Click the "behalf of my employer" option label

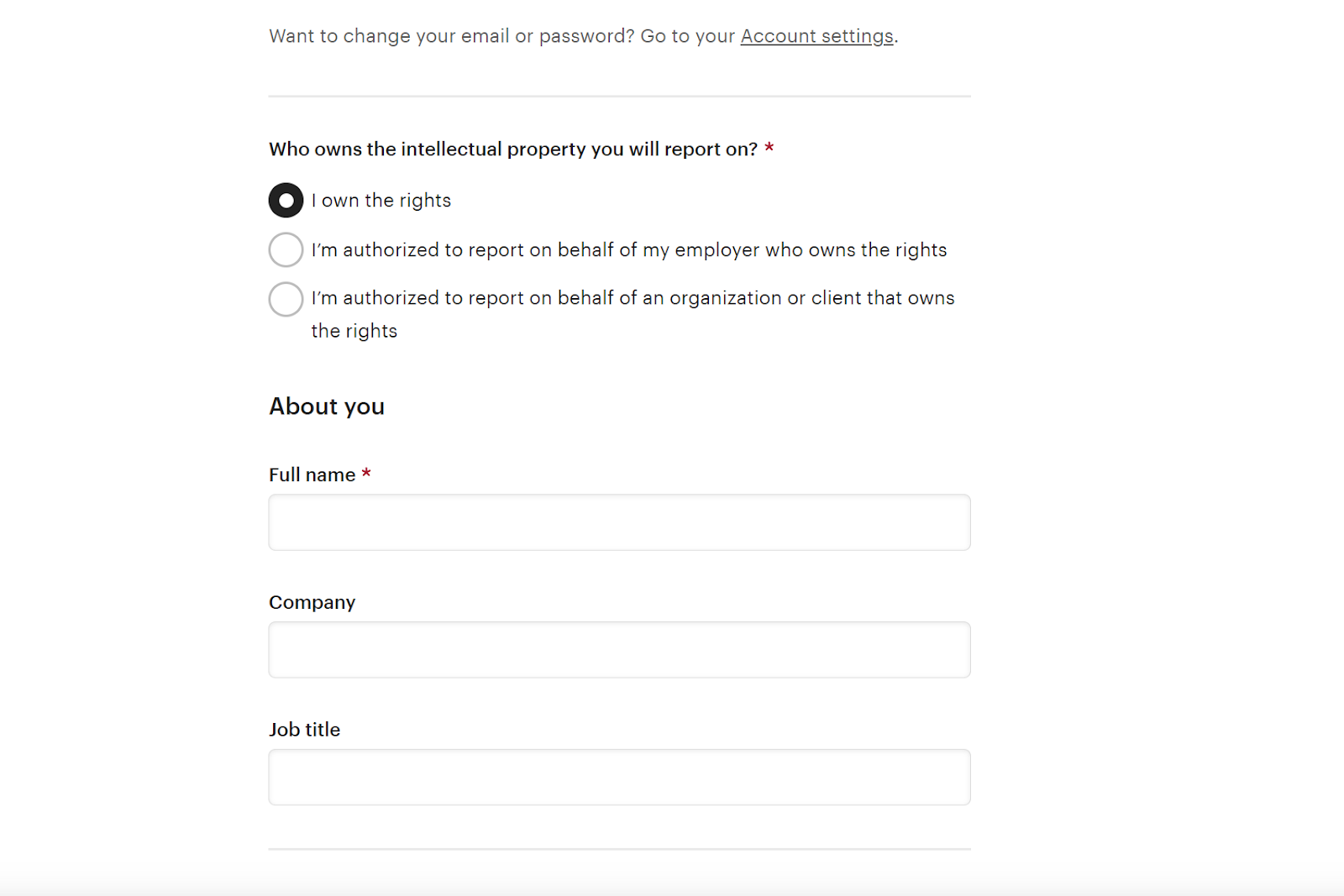click(x=628, y=250)
